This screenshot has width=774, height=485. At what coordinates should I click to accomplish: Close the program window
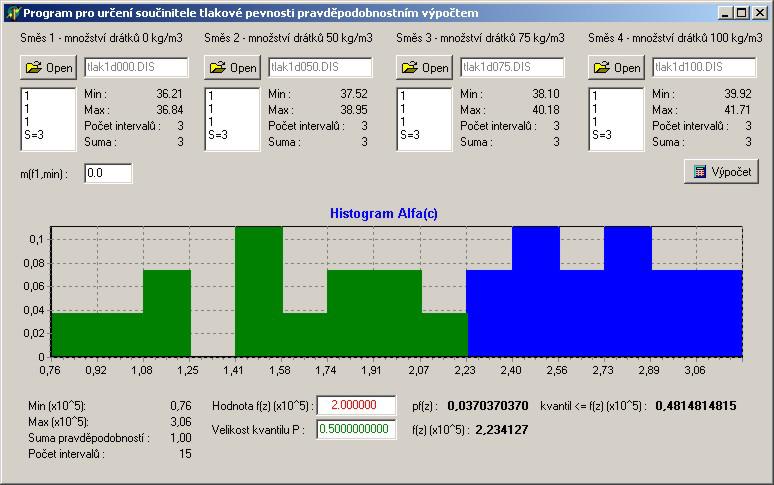click(x=760, y=13)
